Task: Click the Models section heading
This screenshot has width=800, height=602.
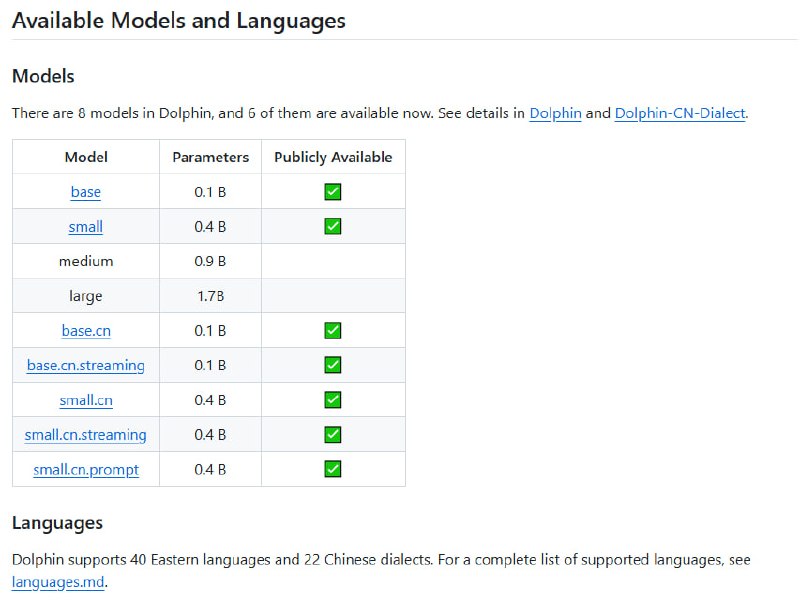Action: tap(43, 76)
